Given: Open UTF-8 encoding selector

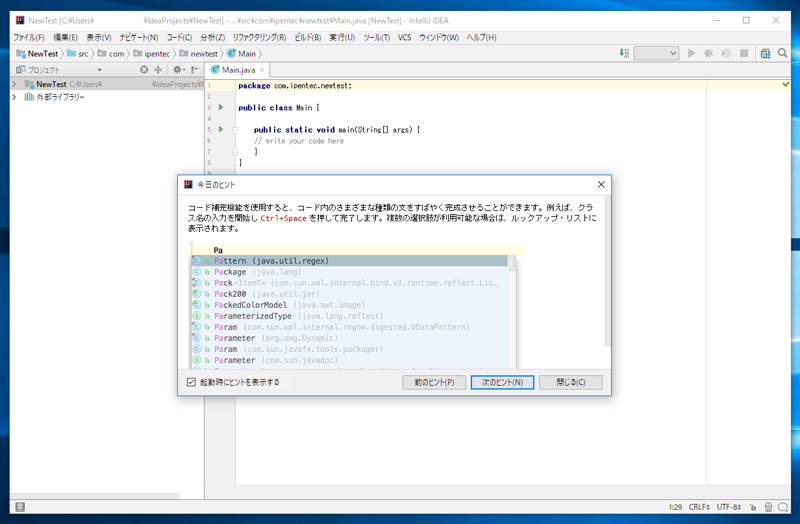Looking at the screenshot, I should pyautogui.click(x=729, y=507).
